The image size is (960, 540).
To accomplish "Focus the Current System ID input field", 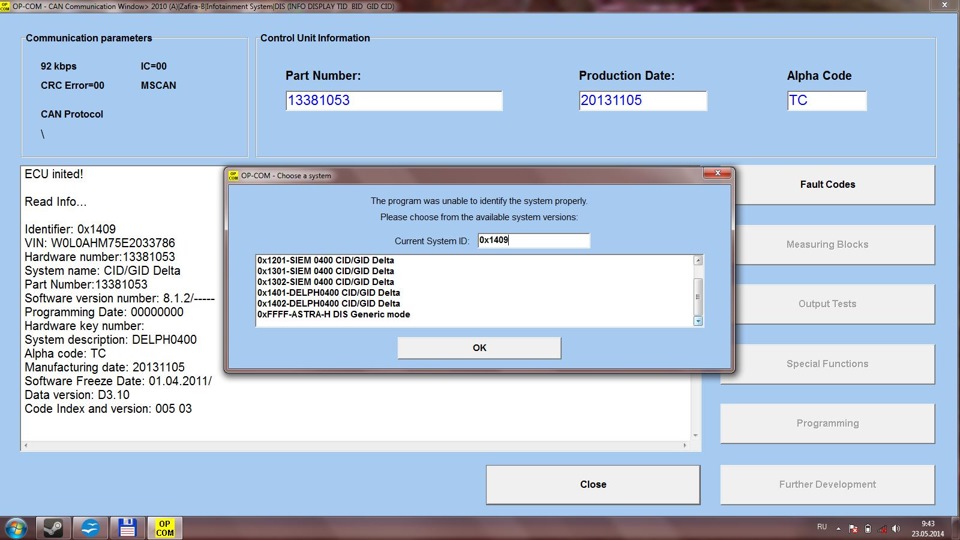I will pos(533,241).
